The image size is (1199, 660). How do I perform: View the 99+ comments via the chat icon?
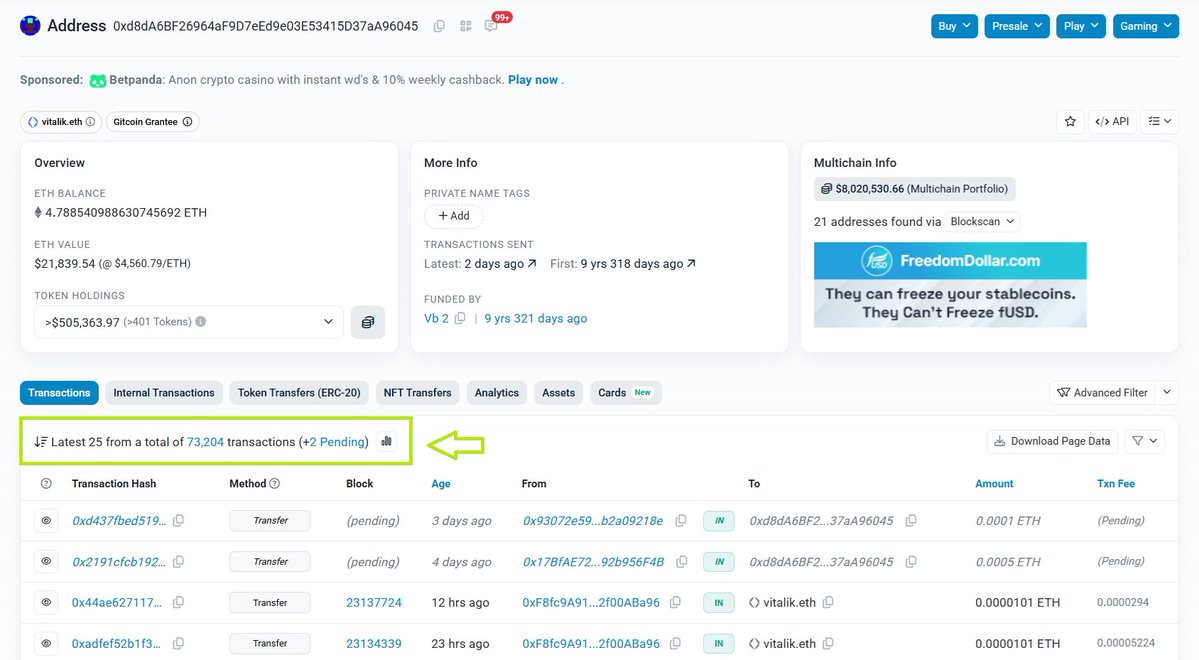[x=492, y=26]
